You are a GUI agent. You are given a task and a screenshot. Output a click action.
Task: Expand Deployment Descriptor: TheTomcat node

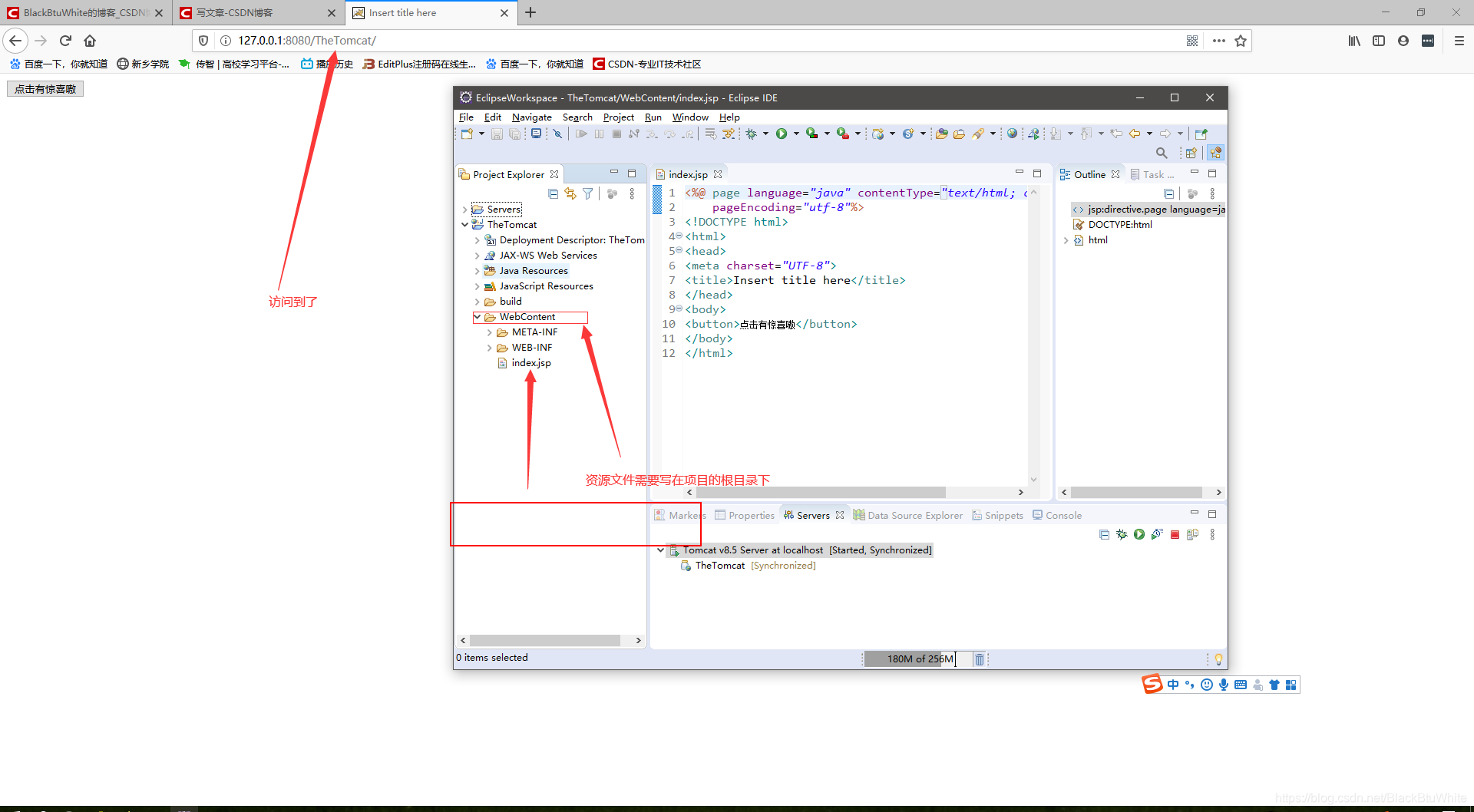point(478,240)
